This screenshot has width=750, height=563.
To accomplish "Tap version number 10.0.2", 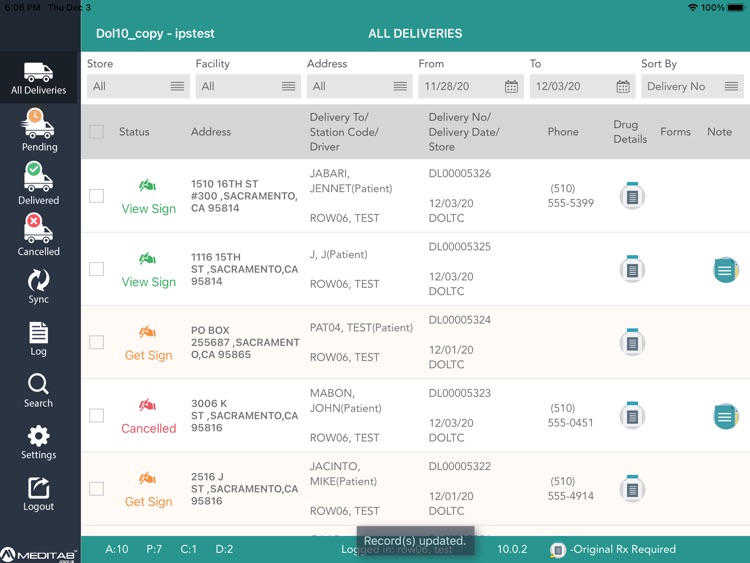I will (512, 549).
